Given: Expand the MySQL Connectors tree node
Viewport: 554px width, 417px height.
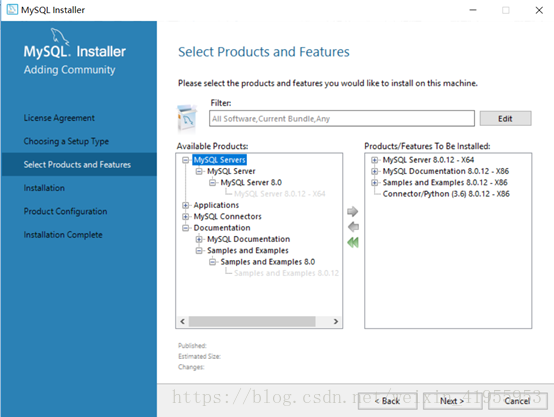Looking at the screenshot, I should [185, 217].
